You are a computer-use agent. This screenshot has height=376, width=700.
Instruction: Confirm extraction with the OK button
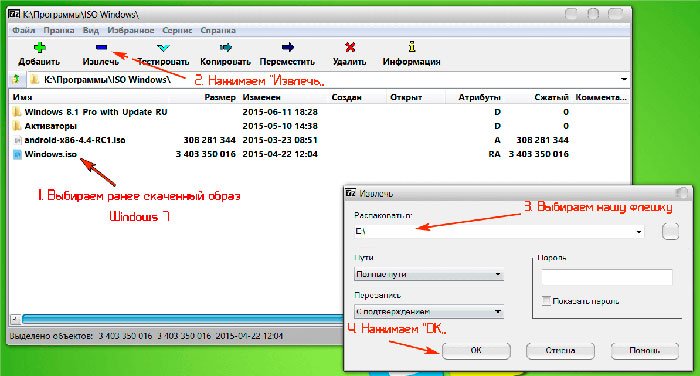click(x=476, y=351)
